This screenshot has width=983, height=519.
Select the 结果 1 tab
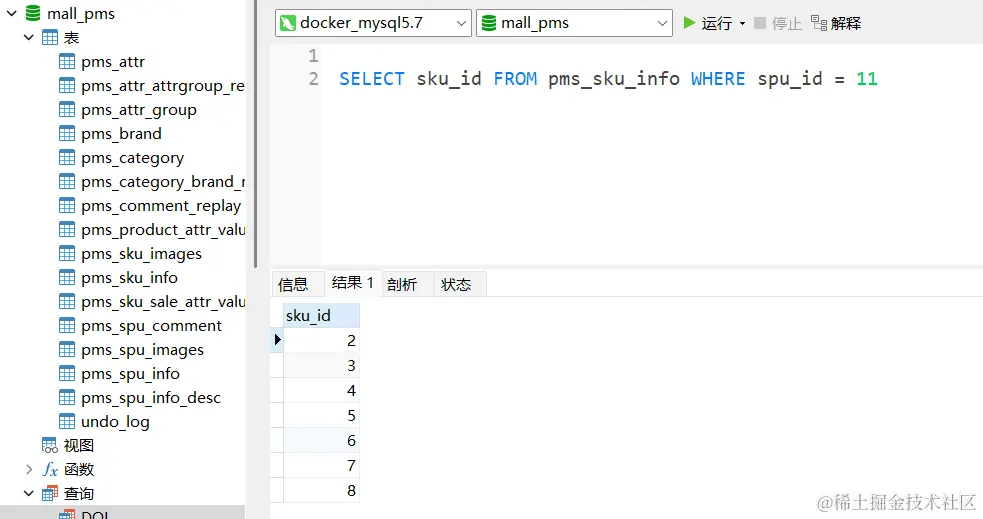pyautogui.click(x=353, y=283)
